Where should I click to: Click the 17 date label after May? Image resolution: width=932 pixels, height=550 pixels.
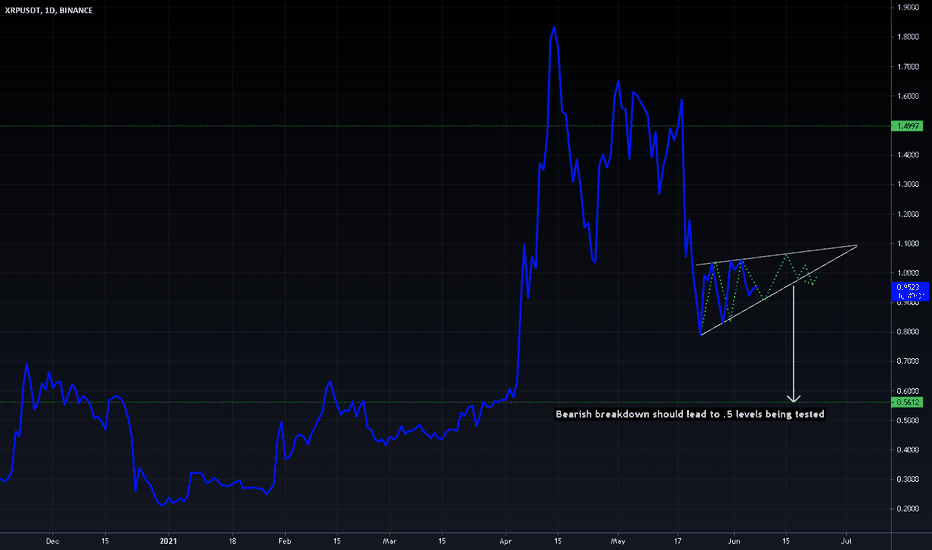click(x=678, y=541)
